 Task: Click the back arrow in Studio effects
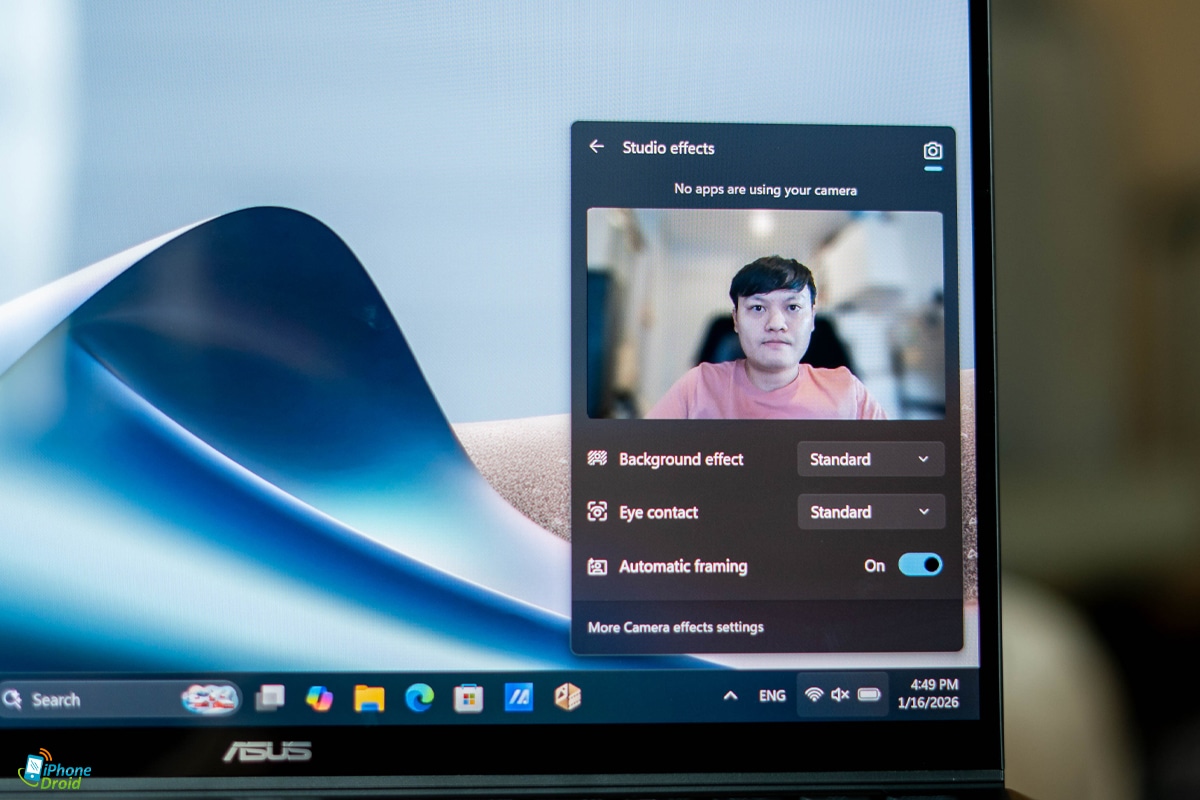pyautogui.click(x=597, y=147)
